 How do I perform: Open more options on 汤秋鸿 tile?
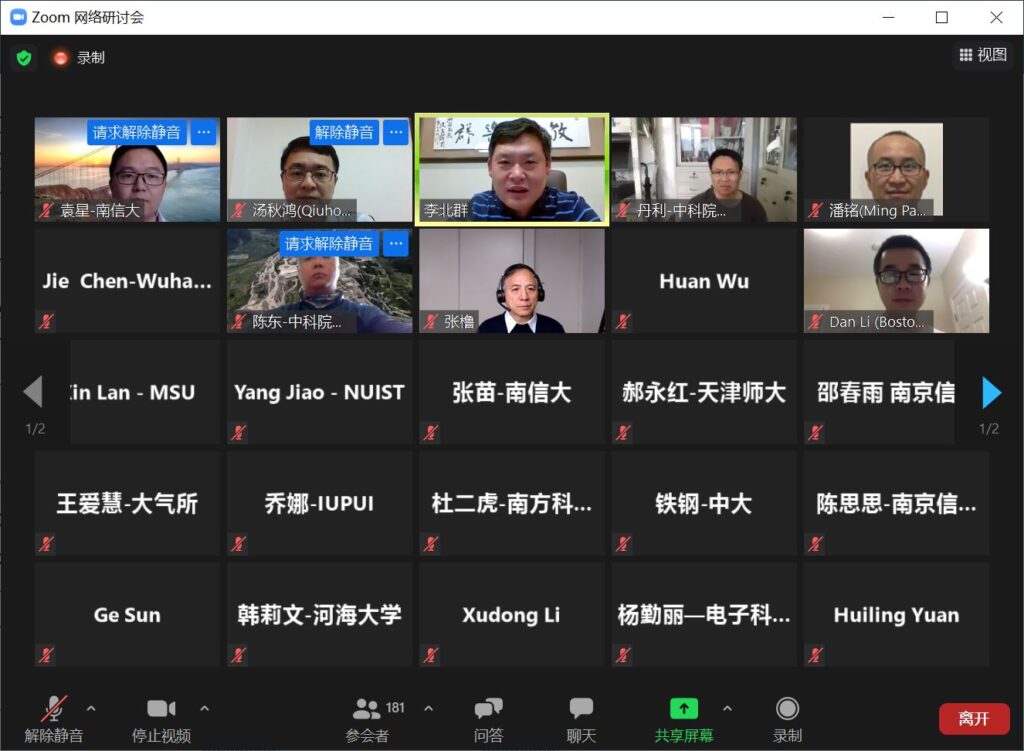[x=396, y=133]
